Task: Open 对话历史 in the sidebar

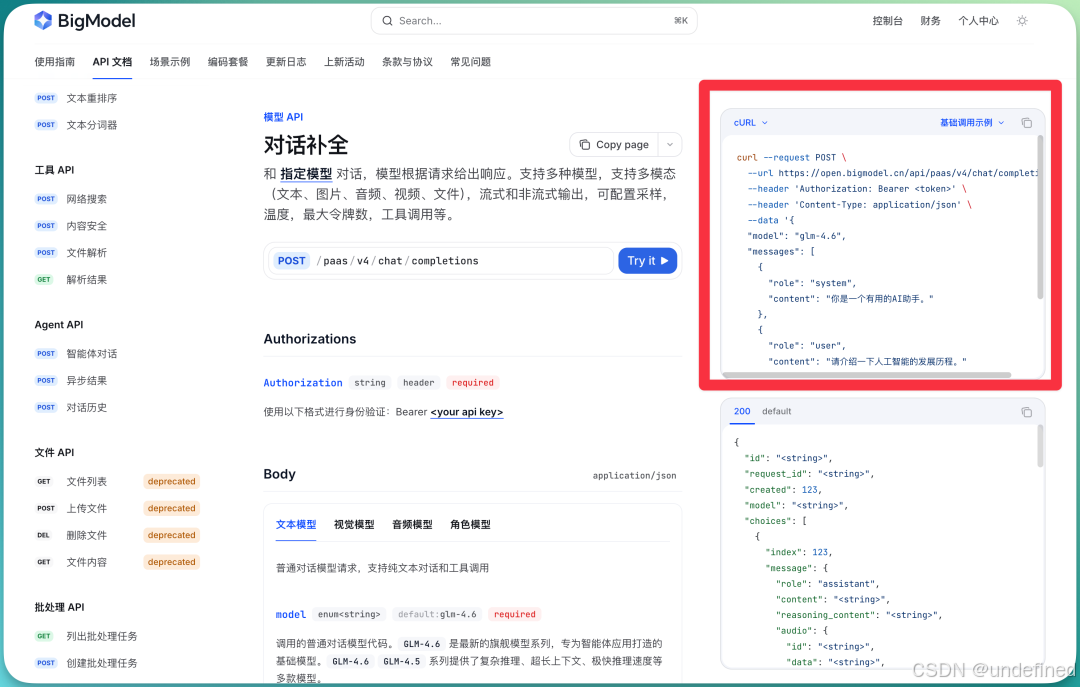Action: click(x=86, y=408)
